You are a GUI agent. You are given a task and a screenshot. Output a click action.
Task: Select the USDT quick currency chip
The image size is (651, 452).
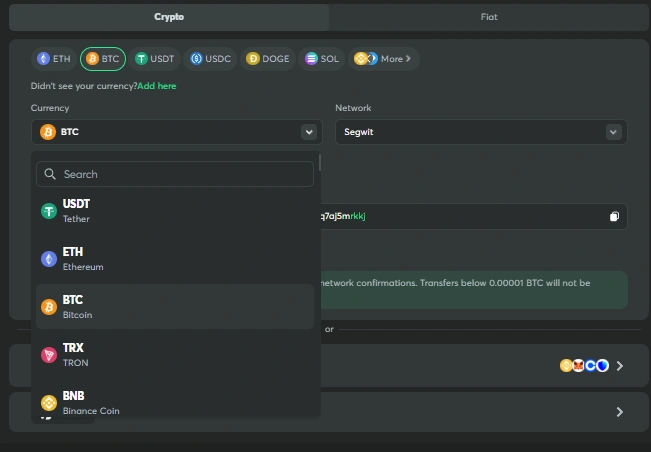[x=154, y=59]
